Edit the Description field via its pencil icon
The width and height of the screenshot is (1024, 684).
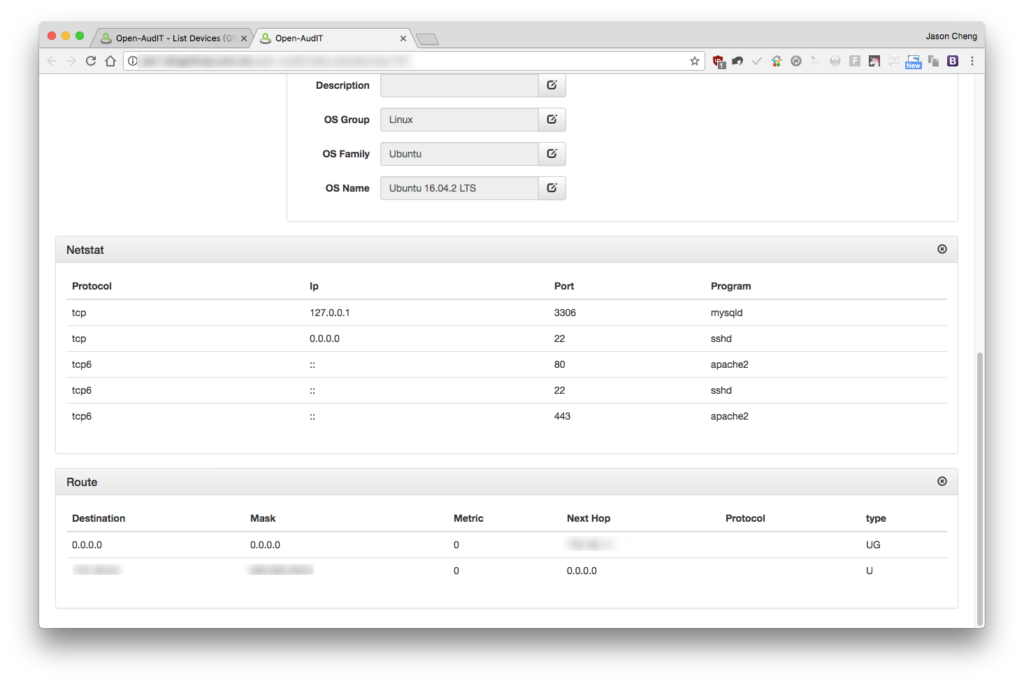click(x=552, y=86)
